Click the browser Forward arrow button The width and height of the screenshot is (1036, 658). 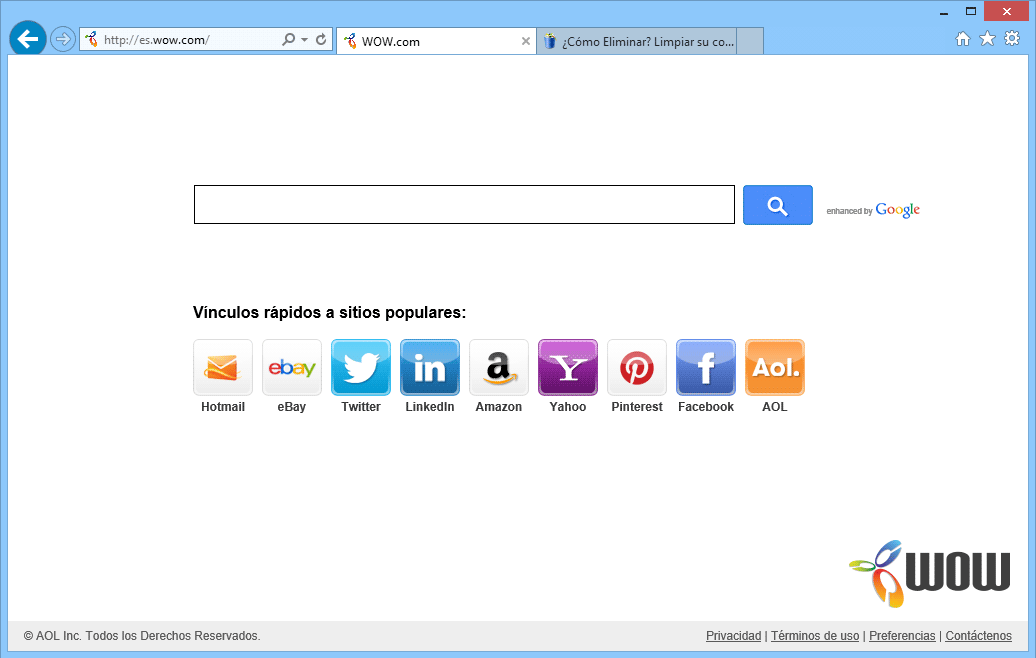63,40
